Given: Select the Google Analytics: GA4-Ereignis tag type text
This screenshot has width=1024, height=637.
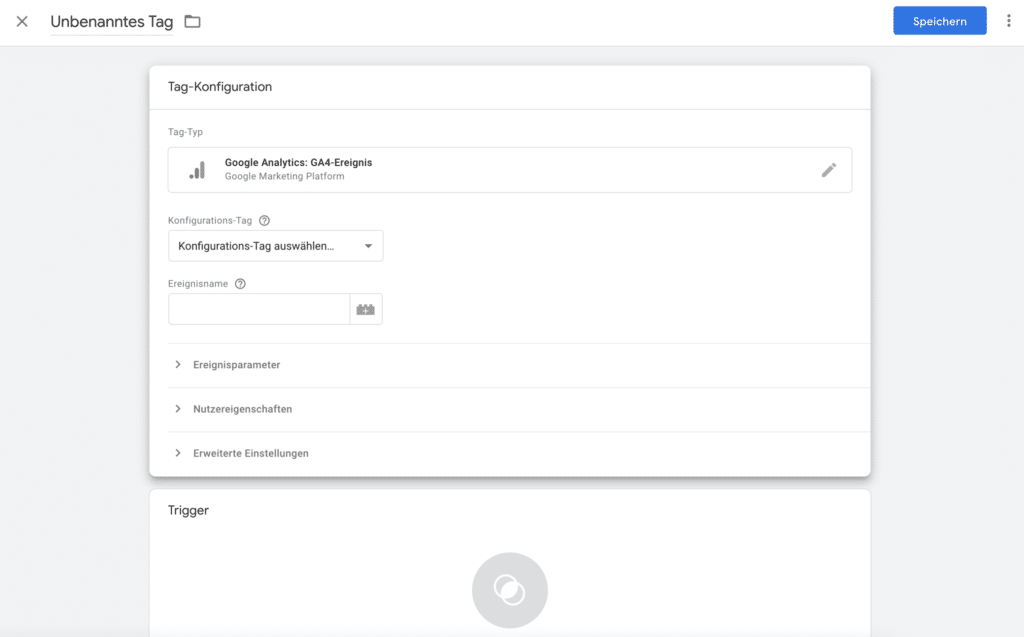Looking at the screenshot, I should 298,162.
